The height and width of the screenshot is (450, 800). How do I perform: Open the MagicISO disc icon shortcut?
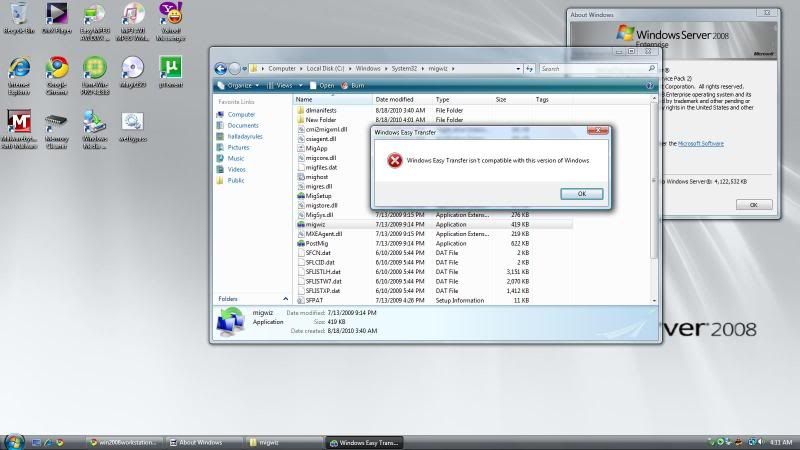tap(133, 71)
